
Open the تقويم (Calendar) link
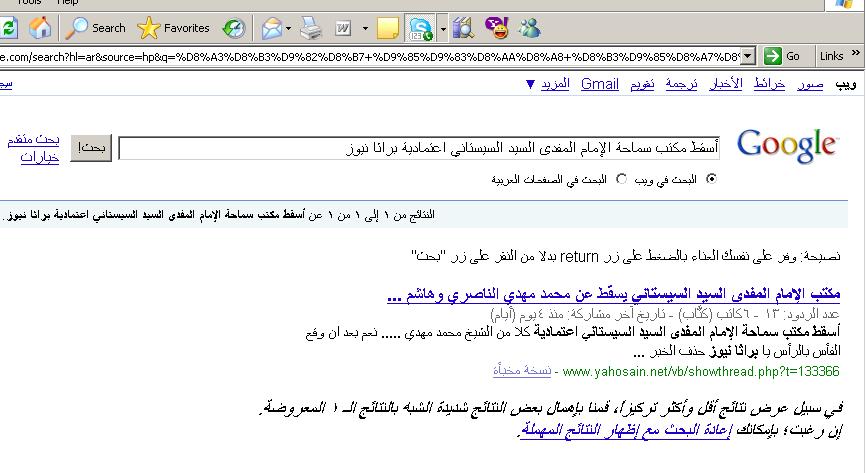pos(642,84)
